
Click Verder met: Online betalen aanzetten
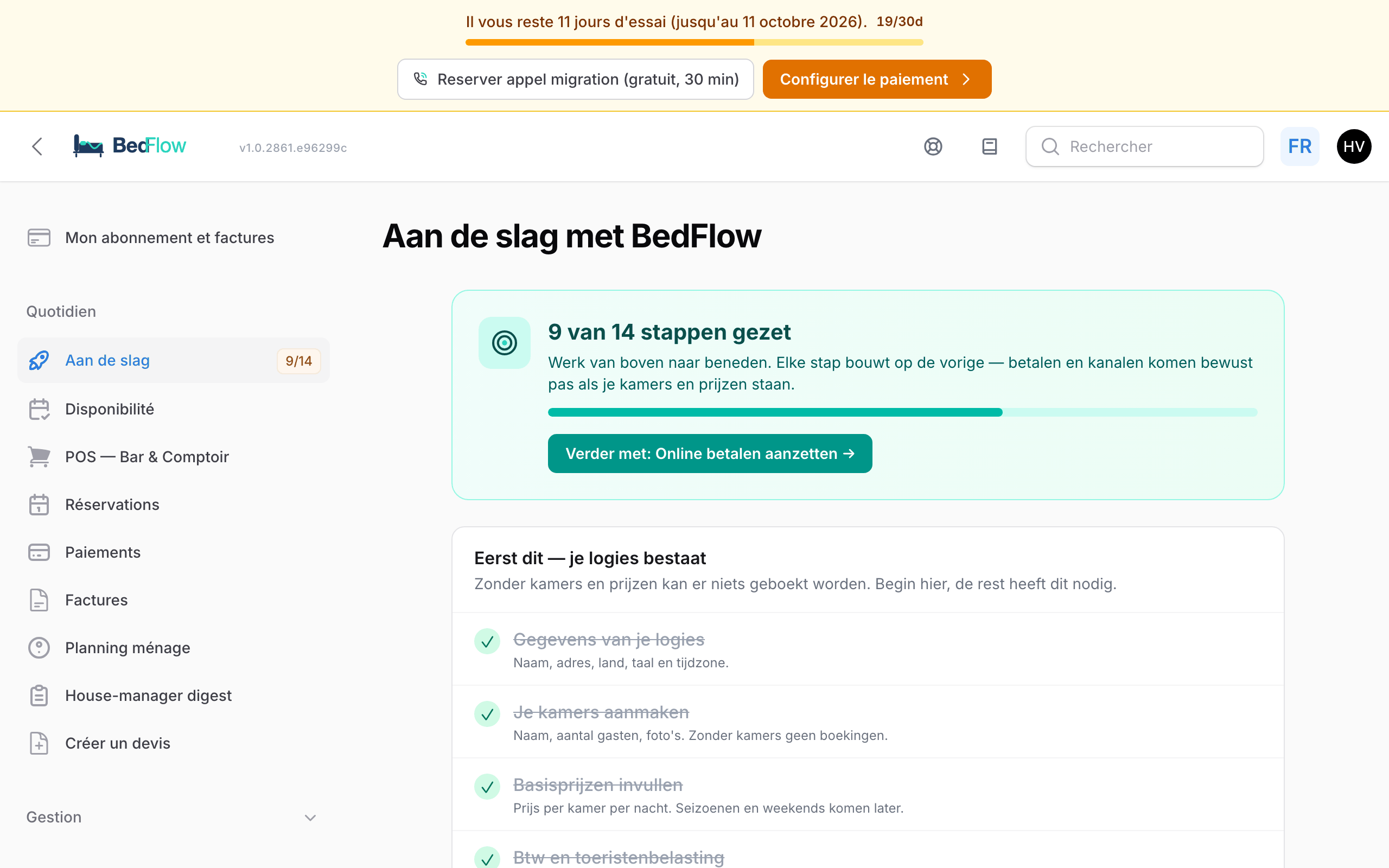710,454
